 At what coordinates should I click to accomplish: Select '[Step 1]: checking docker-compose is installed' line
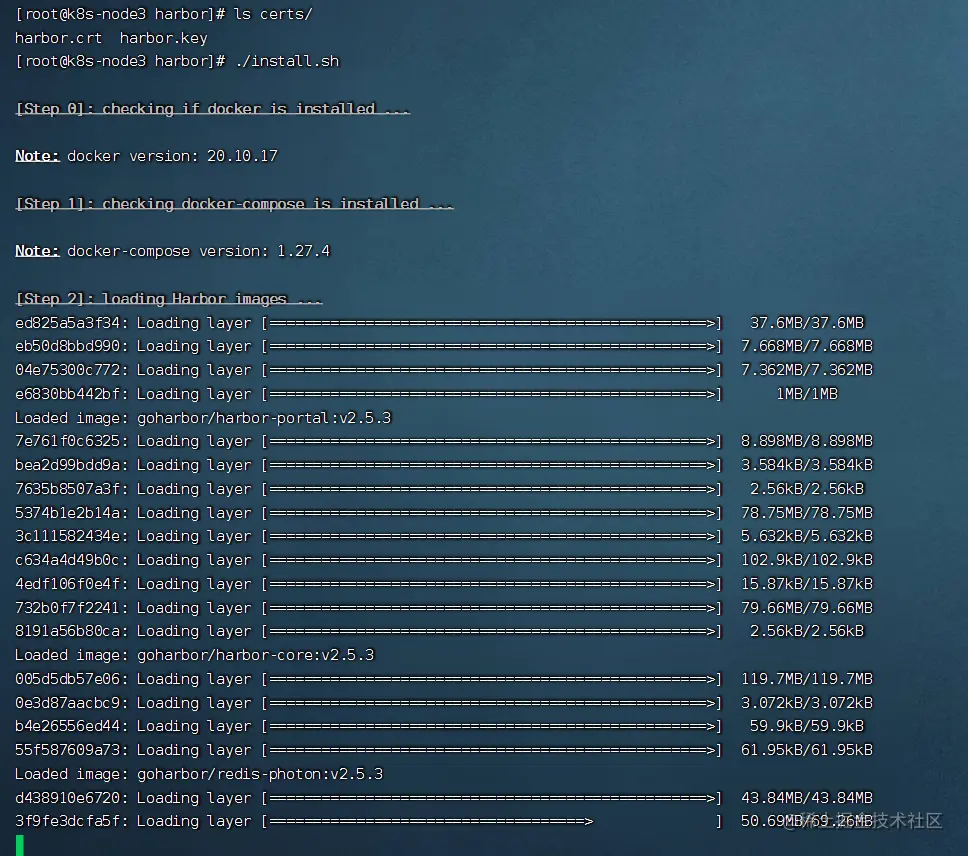(x=234, y=204)
